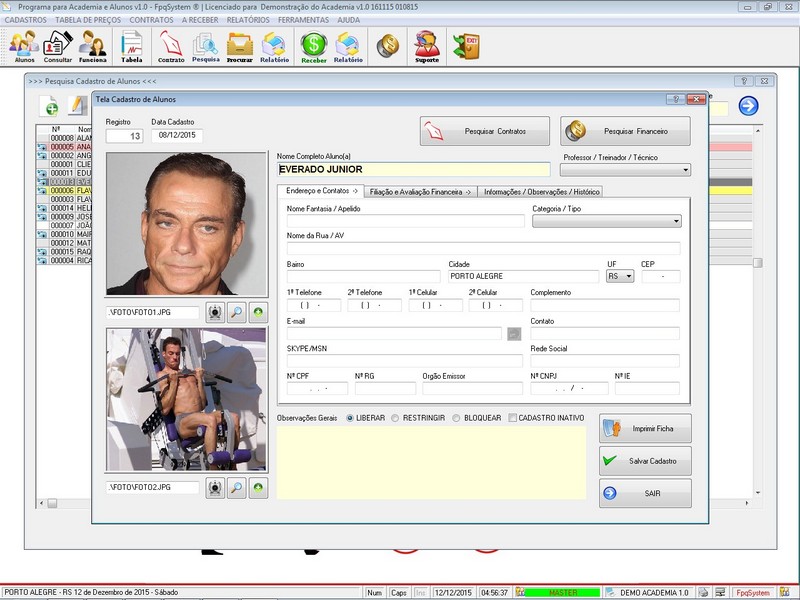
Task: Expand the Categoria / Tipo combo box
Action: (x=607, y=221)
